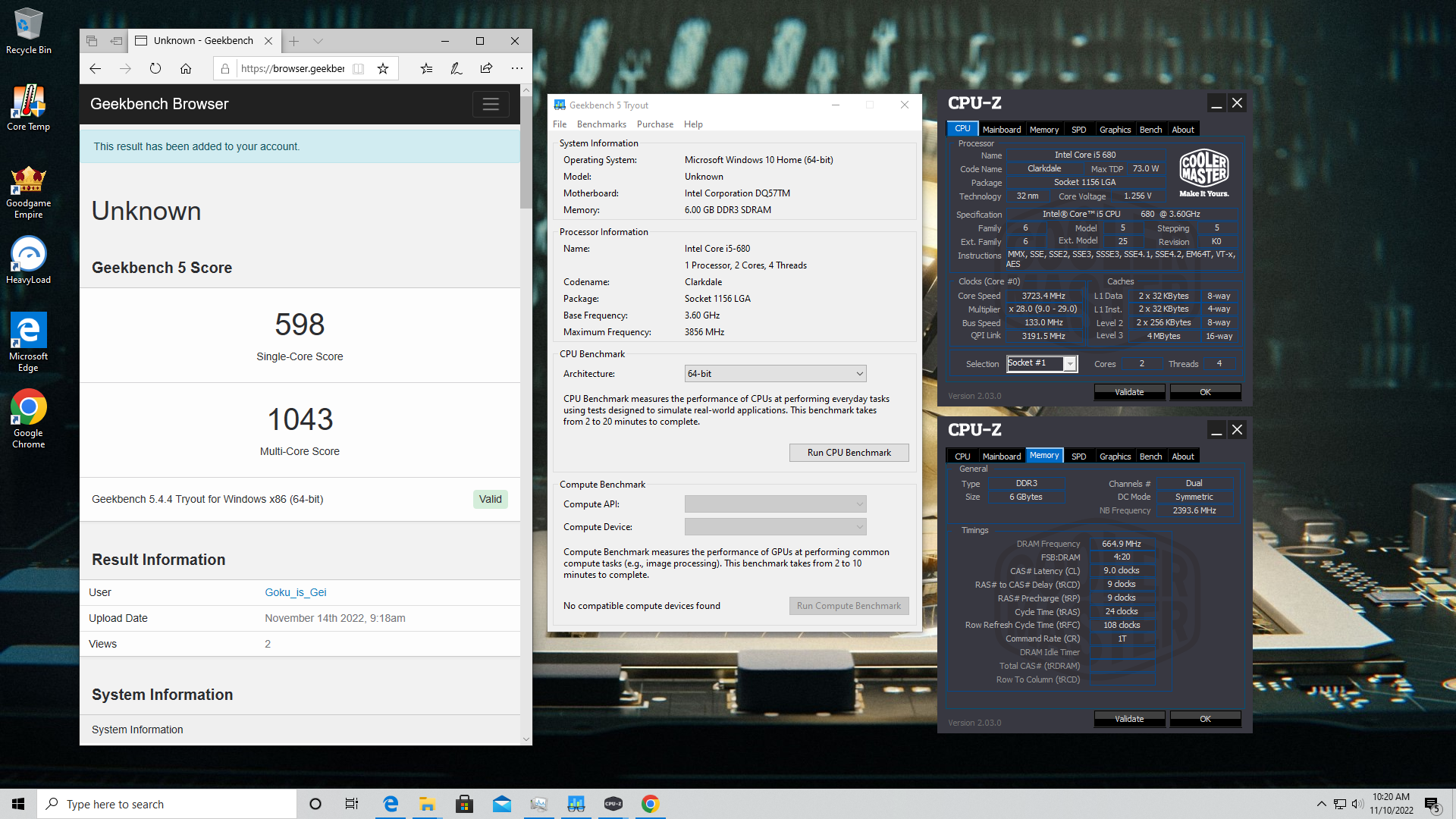Open Microsoft Store taskbar icon
This screenshot has height=819, width=1456.
[464, 804]
